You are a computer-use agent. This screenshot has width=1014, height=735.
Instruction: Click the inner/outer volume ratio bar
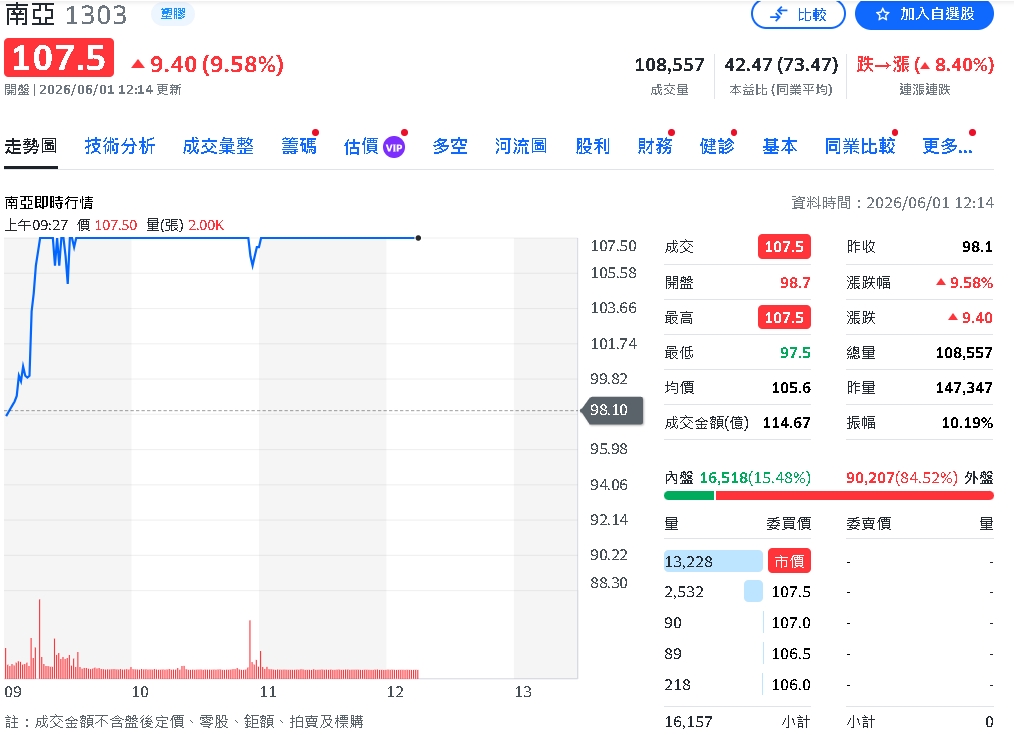(828, 496)
